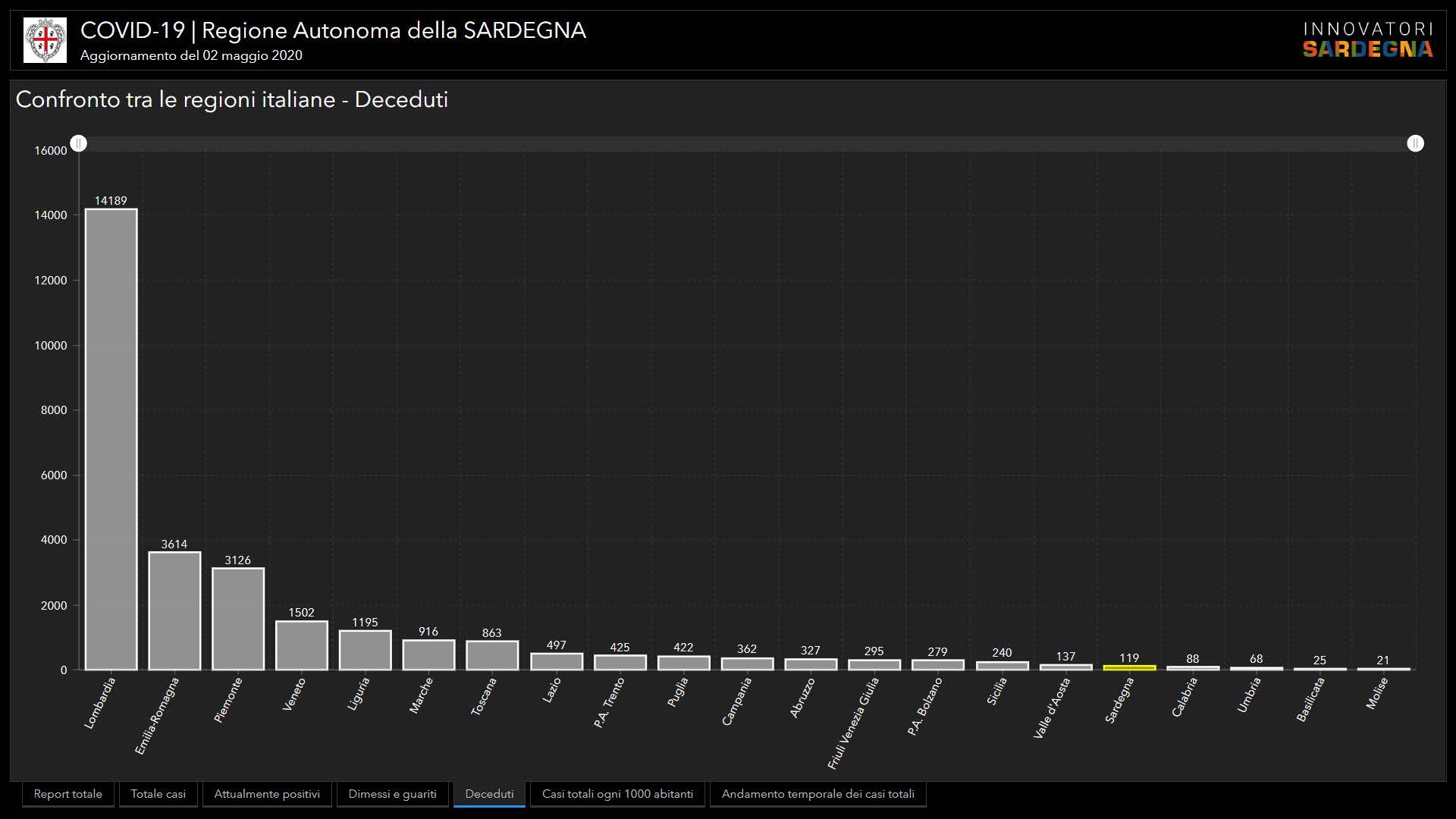Click the yellow highlighted Sardegna bar
The height and width of the screenshot is (819, 1456).
click(1129, 667)
